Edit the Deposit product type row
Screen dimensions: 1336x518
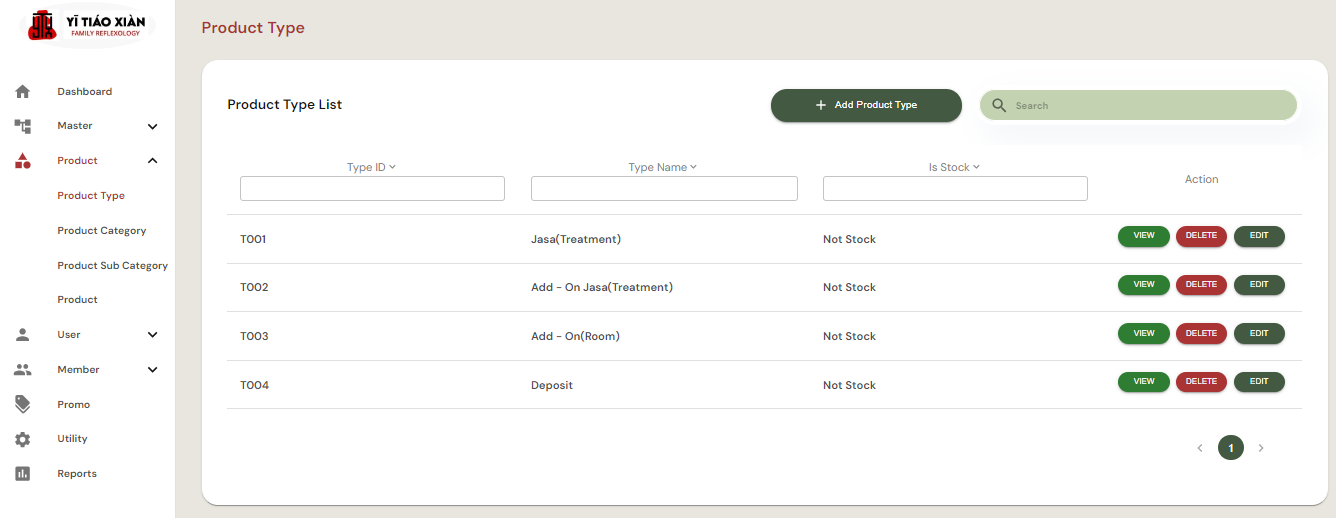tap(1259, 382)
